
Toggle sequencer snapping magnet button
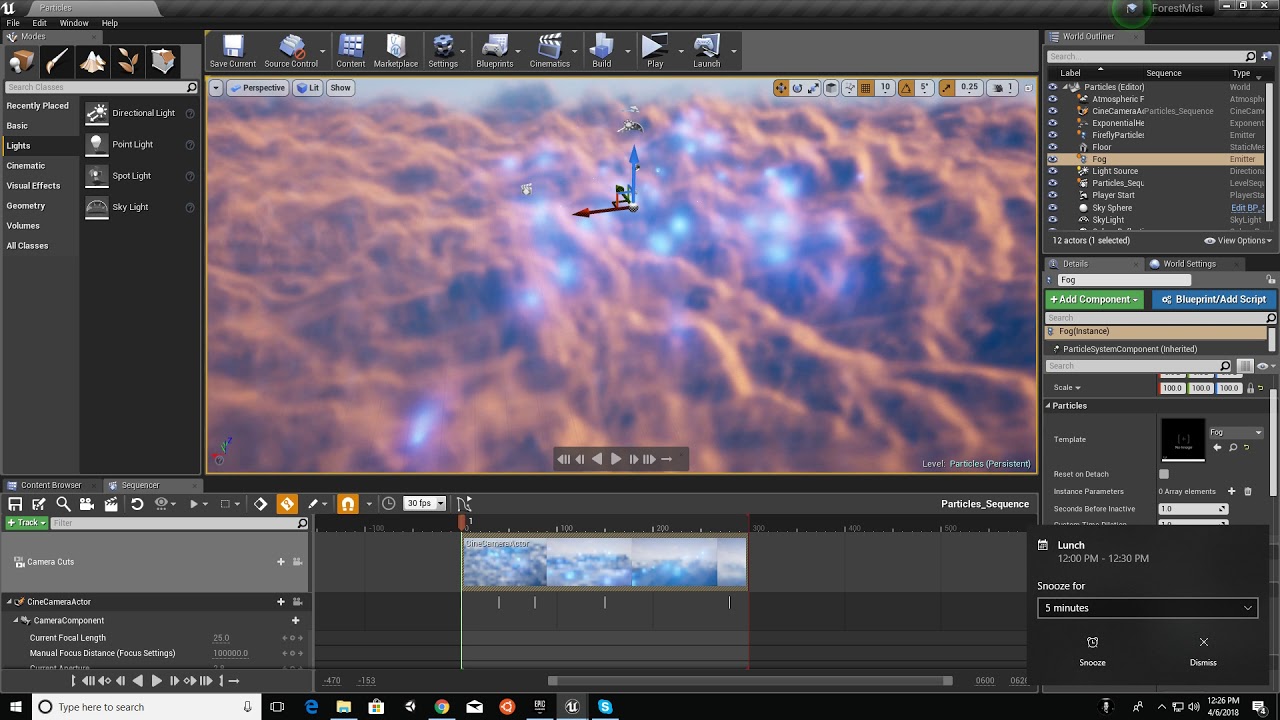click(x=348, y=504)
